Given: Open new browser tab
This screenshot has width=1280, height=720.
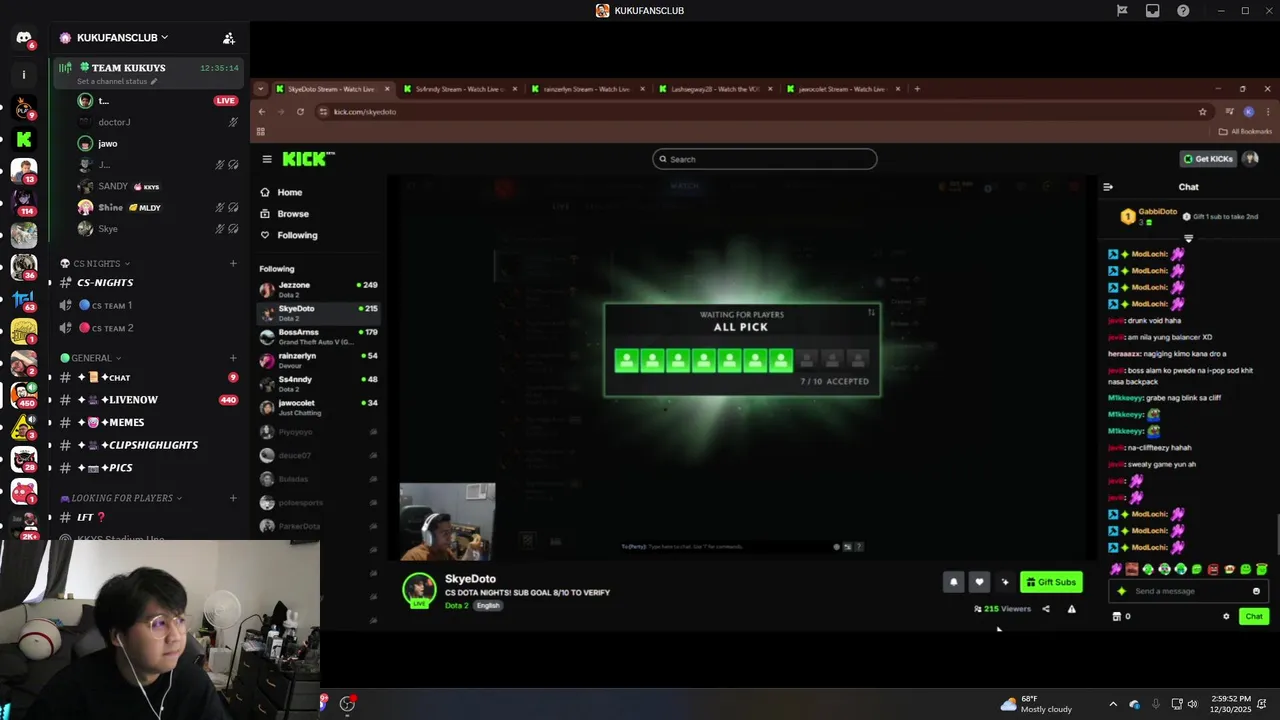Looking at the screenshot, I should [917, 89].
